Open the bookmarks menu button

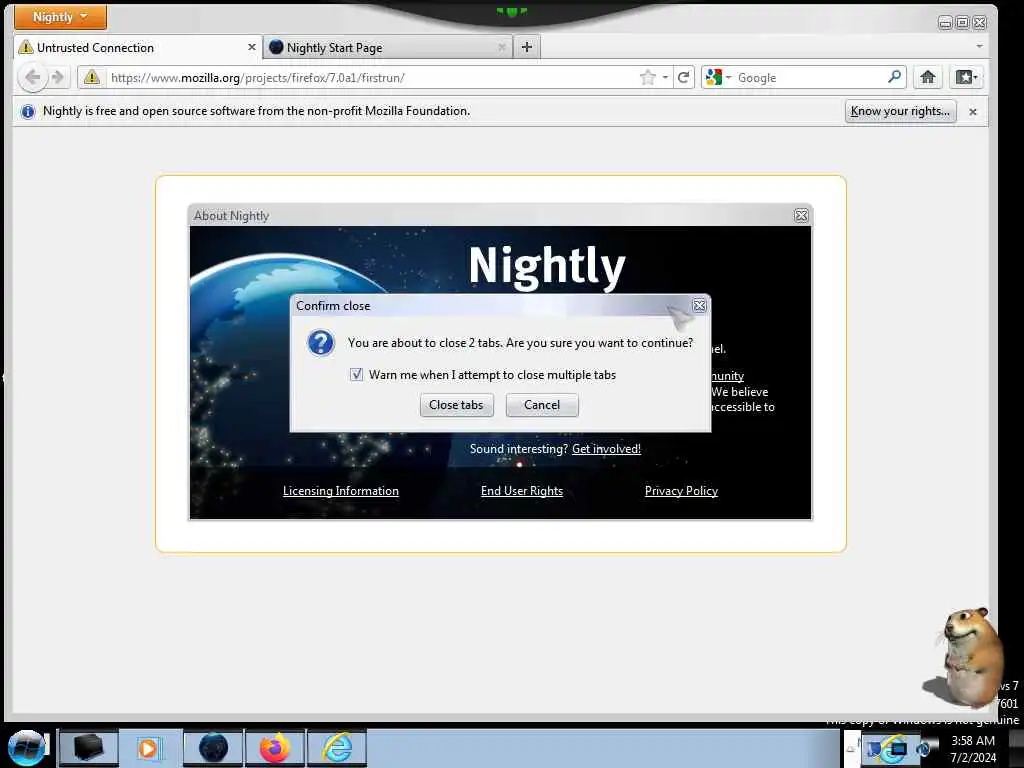point(967,78)
